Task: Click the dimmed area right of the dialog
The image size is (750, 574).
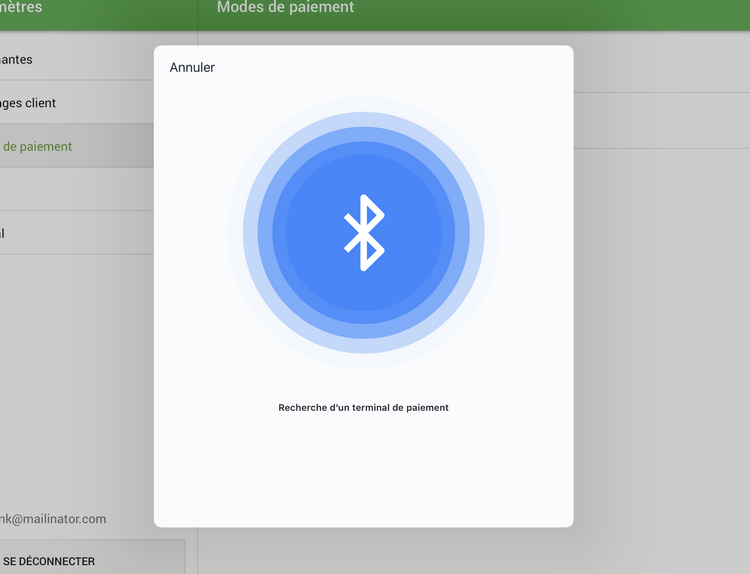Action: click(660, 350)
